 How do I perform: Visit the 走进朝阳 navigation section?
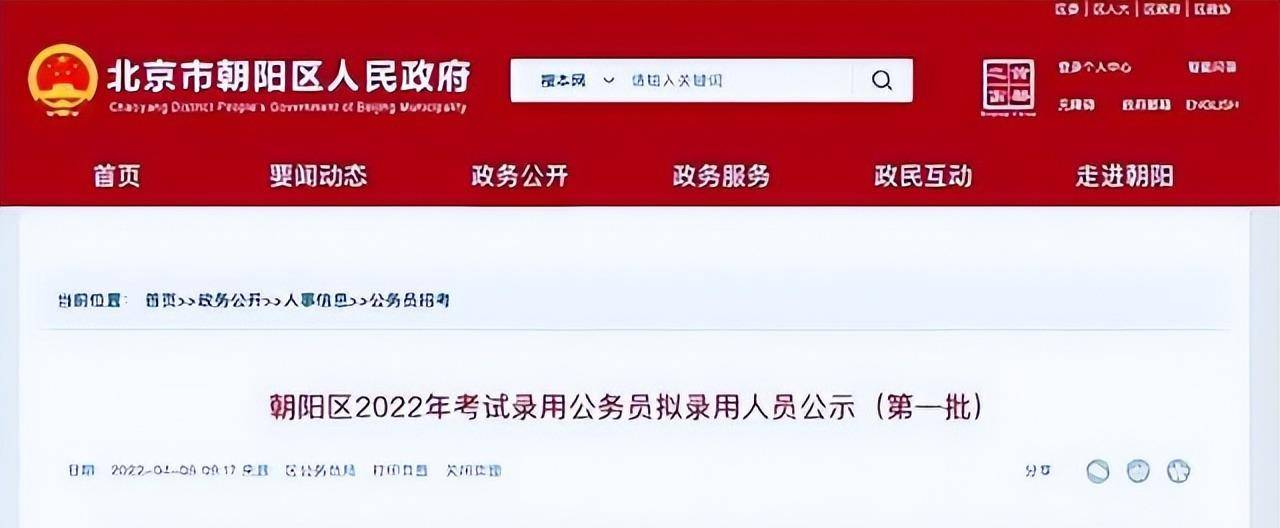pos(1124,176)
